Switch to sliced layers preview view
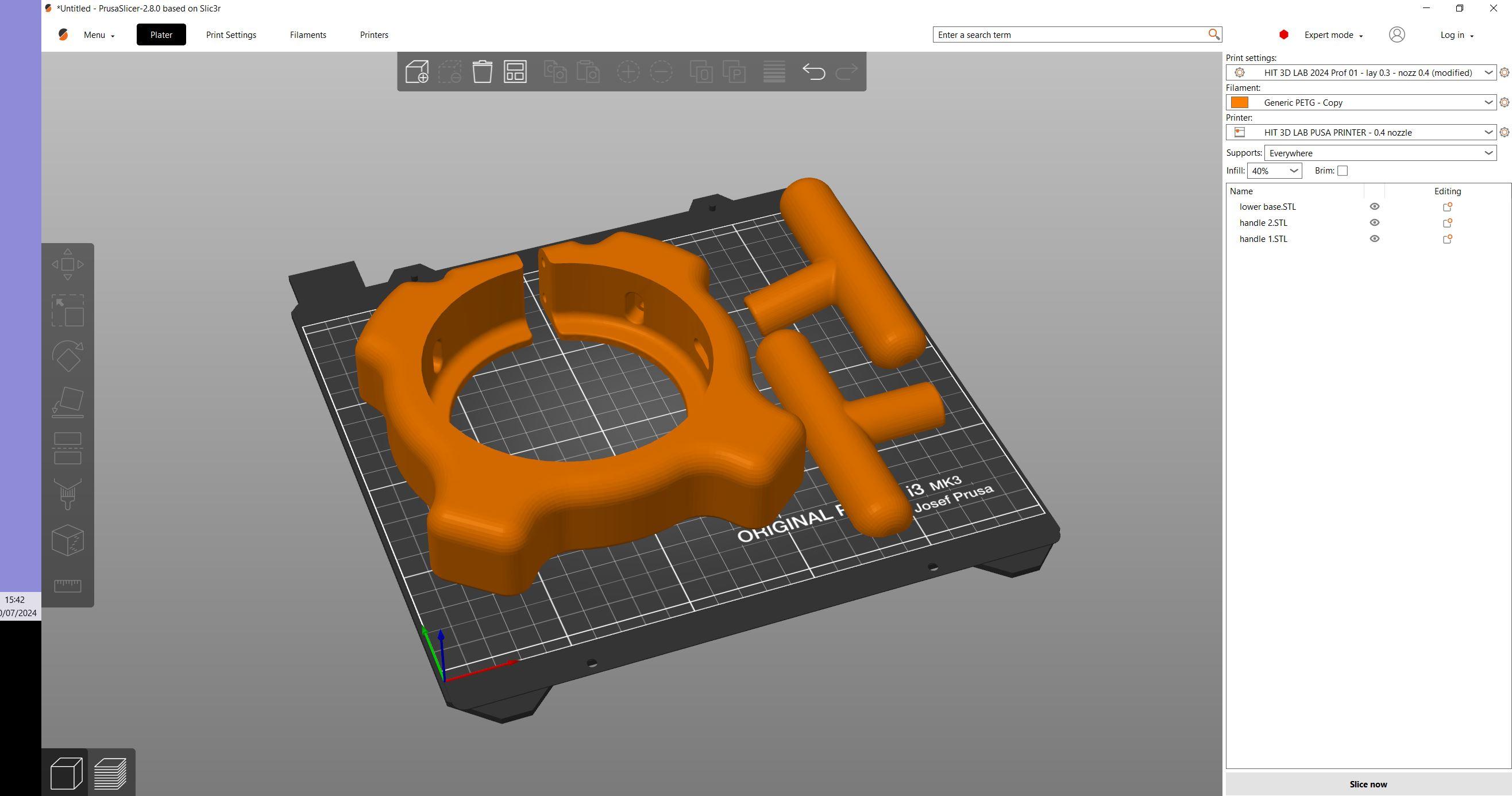This screenshot has width=1512, height=796. 110,772
